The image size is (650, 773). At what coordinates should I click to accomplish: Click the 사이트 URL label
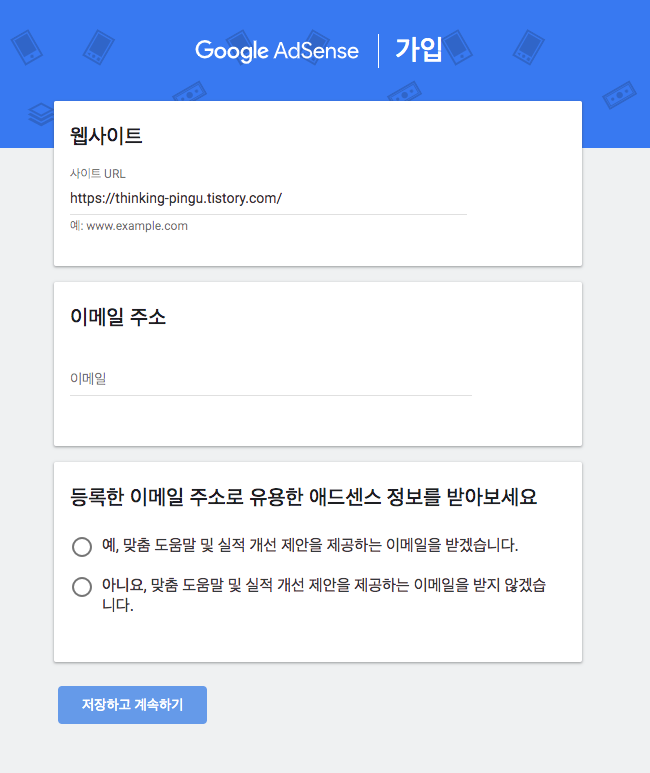(98, 174)
